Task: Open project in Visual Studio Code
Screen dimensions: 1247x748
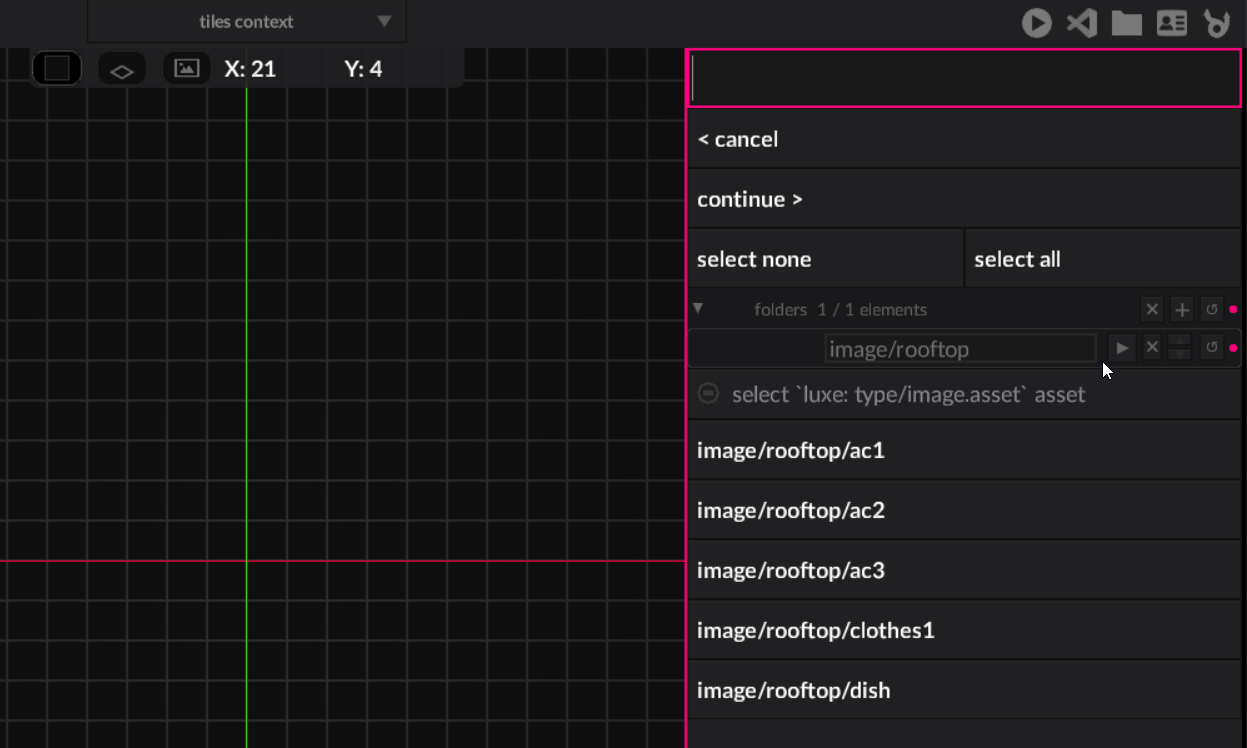Action: click(x=1081, y=23)
